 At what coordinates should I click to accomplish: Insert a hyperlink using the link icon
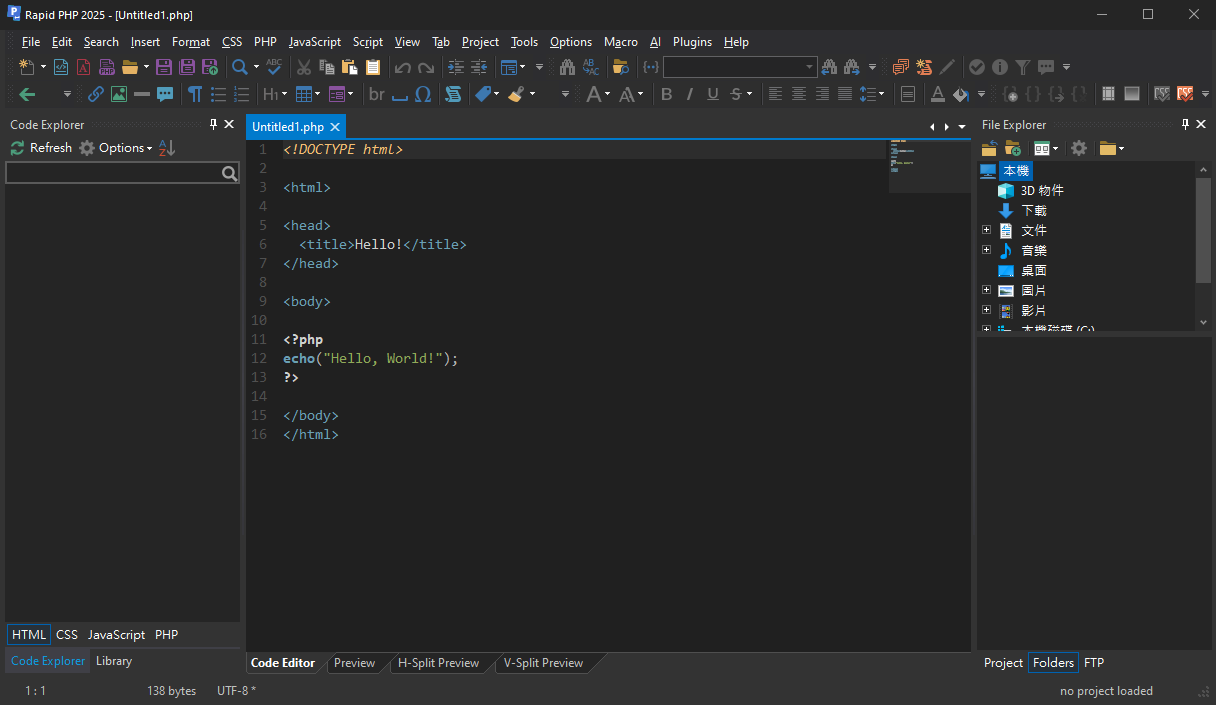pyautogui.click(x=96, y=94)
